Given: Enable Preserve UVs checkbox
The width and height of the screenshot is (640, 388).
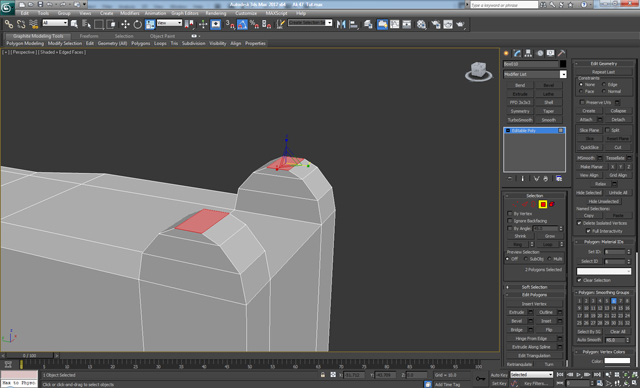Looking at the screenshot, I should (582, 102).
